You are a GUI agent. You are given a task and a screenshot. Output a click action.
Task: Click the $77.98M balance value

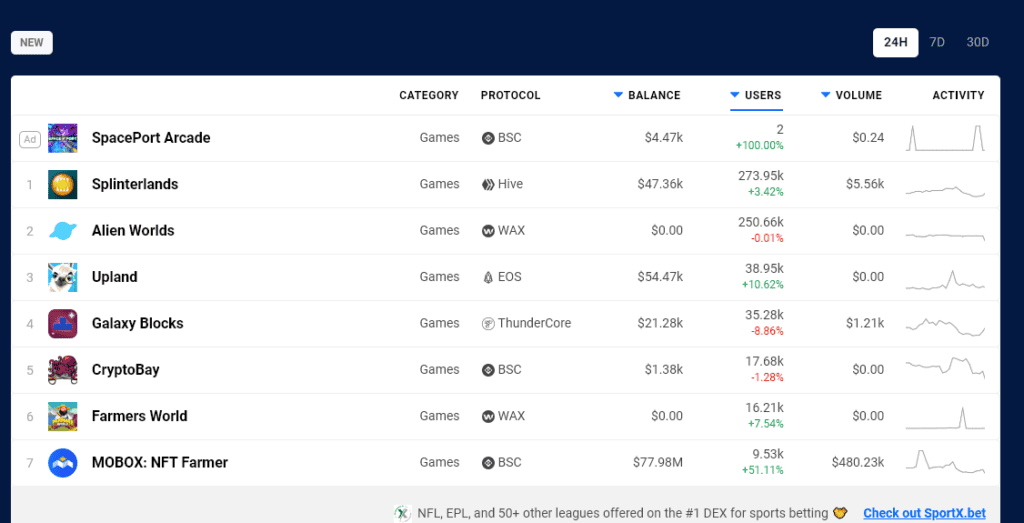click(658, 463)
